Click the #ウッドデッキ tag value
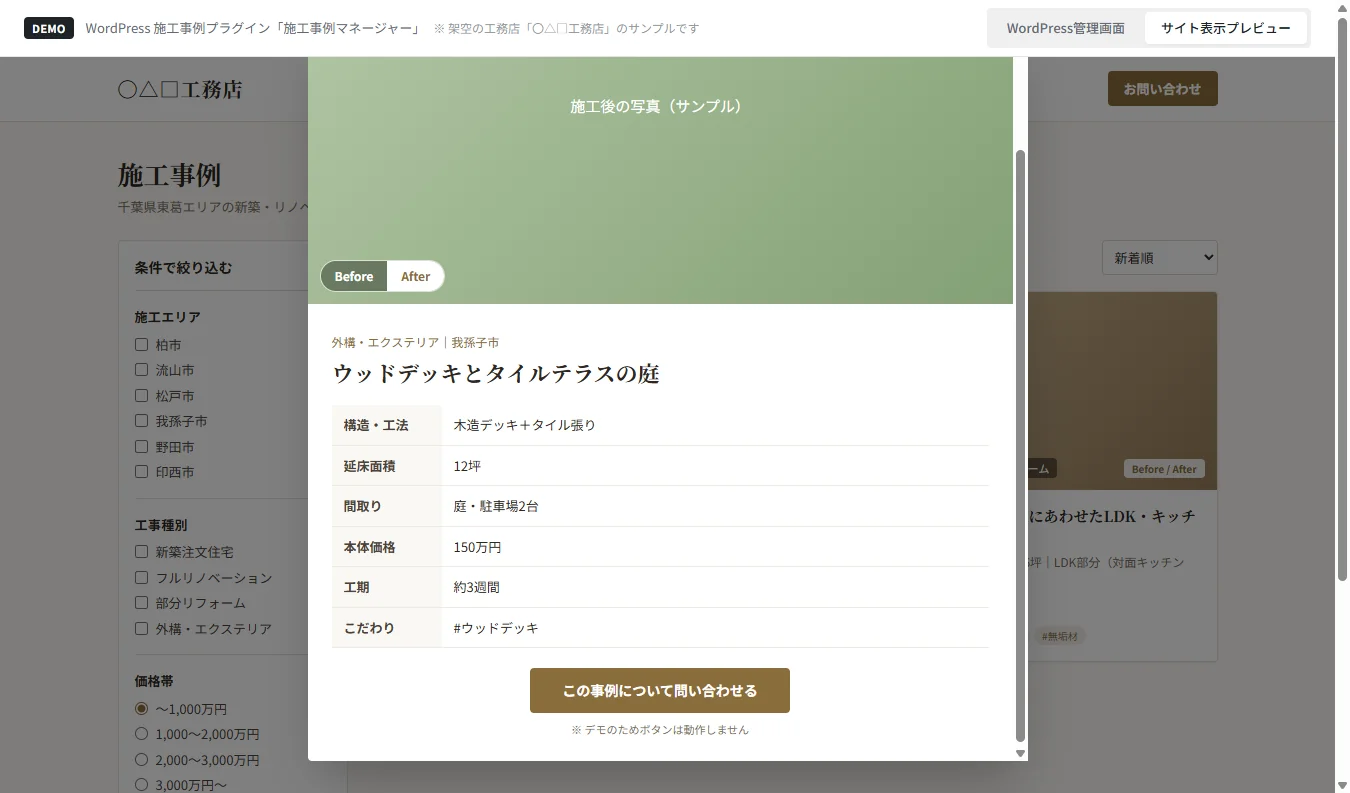 (496, 628)
